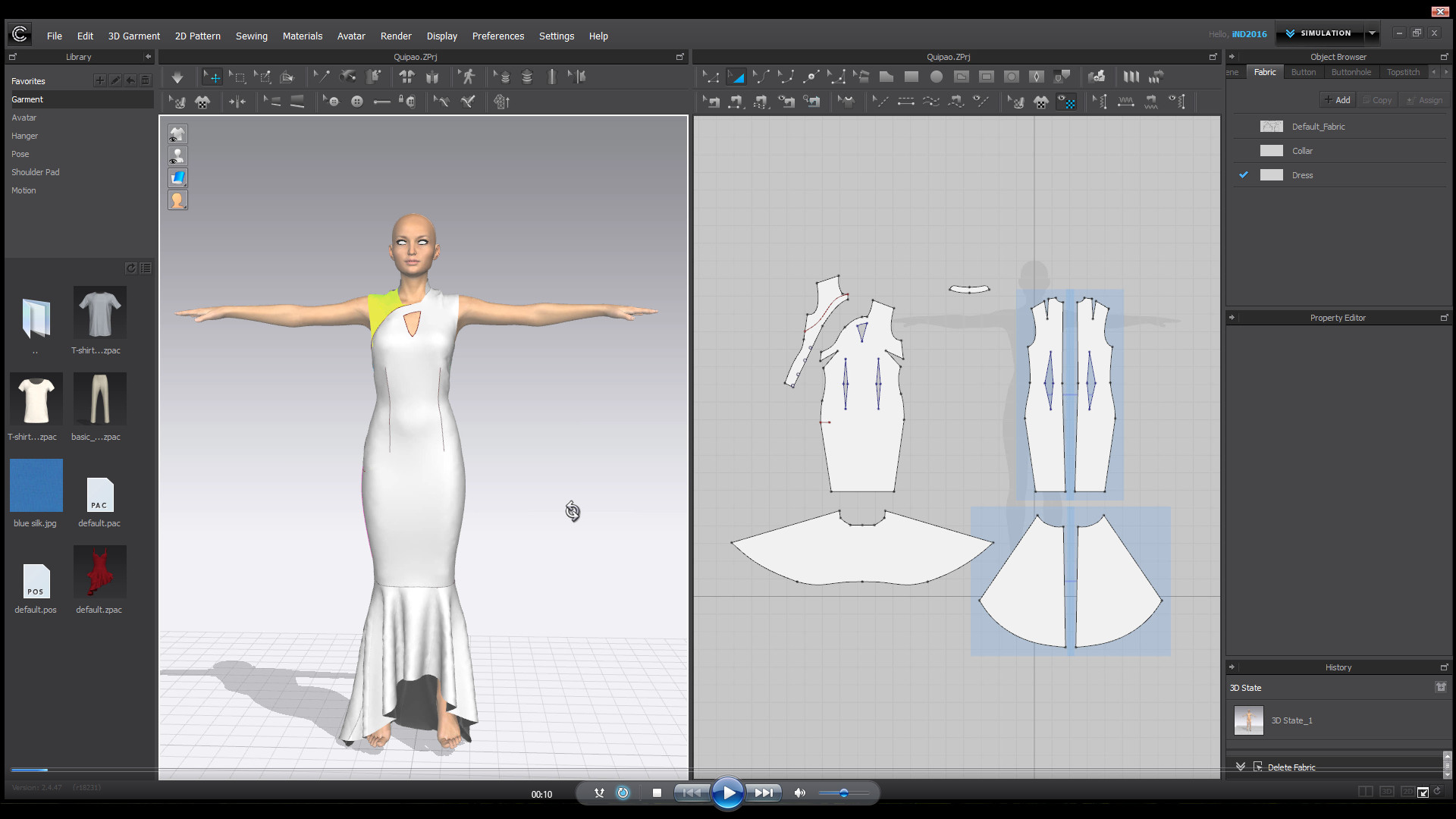Screen dimensions: 1456x819
Task: Select the Edit Curvature tool in 2D toolbar
Action: (x=761, y=77)
